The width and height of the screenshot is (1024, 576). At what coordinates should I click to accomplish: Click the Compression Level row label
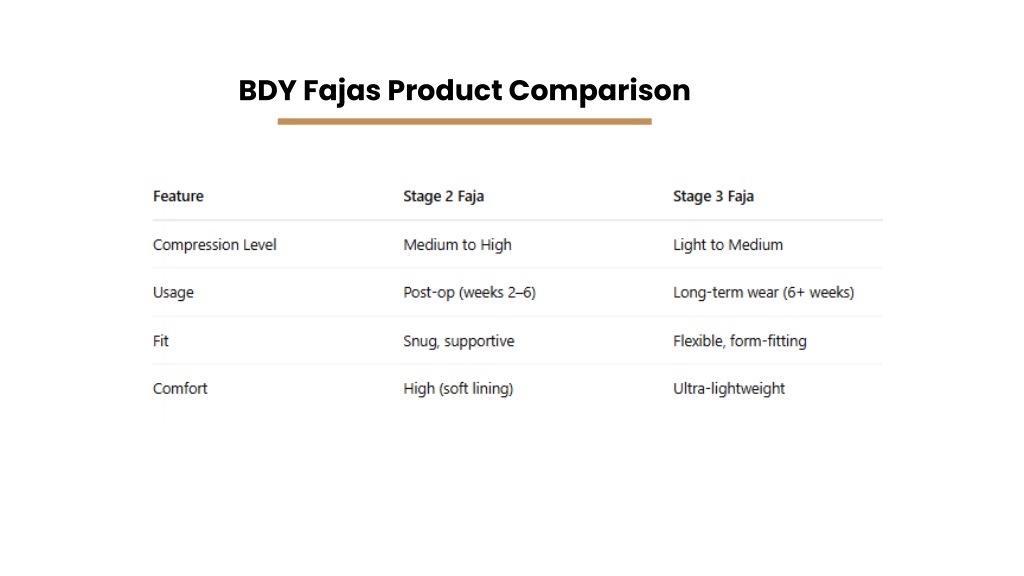pyautogui.click(x=214, y=245)
